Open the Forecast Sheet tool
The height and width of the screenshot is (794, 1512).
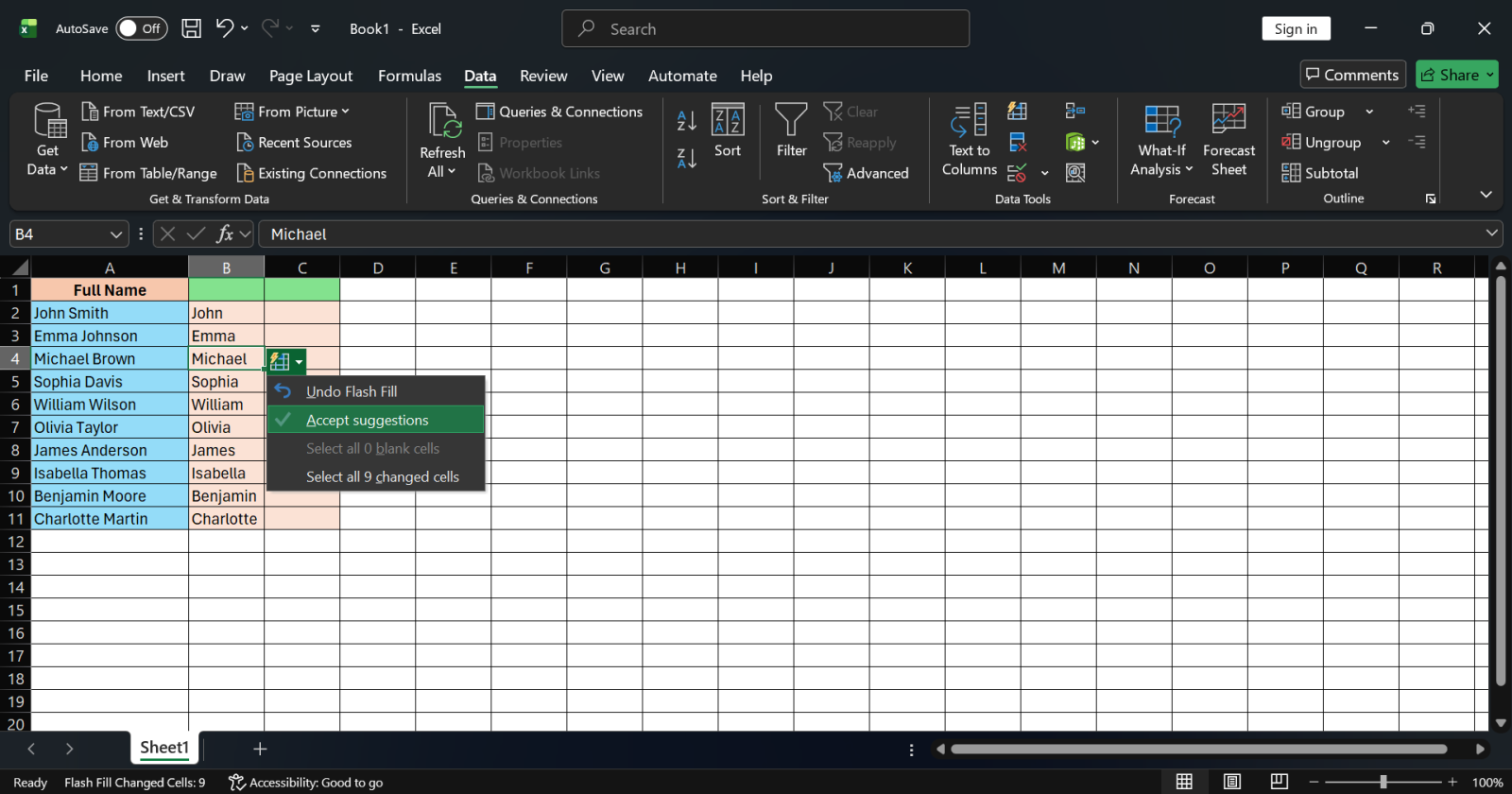pyautogui.click(x=1228, y=140)
